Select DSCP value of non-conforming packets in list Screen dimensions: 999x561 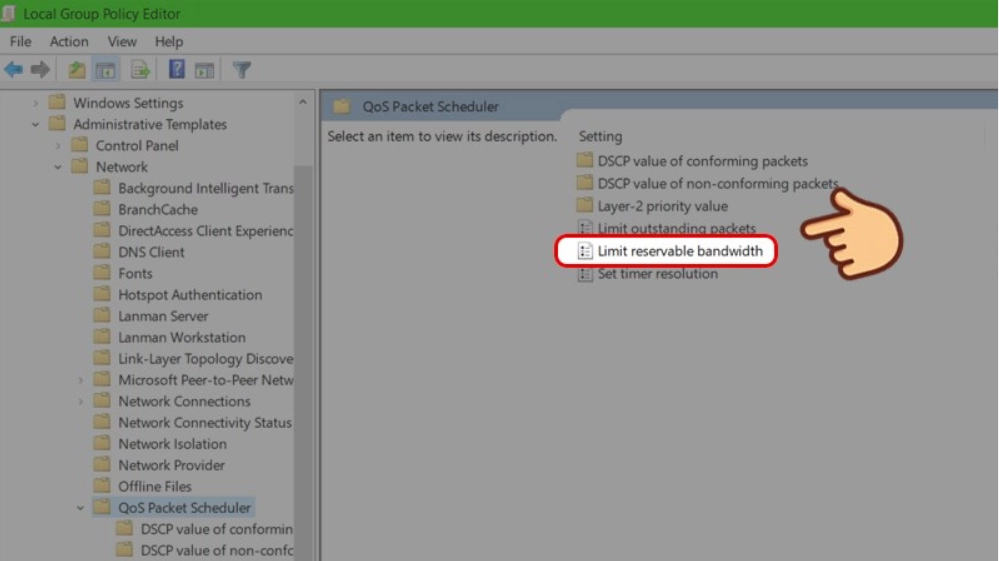[x=718, y=183]
